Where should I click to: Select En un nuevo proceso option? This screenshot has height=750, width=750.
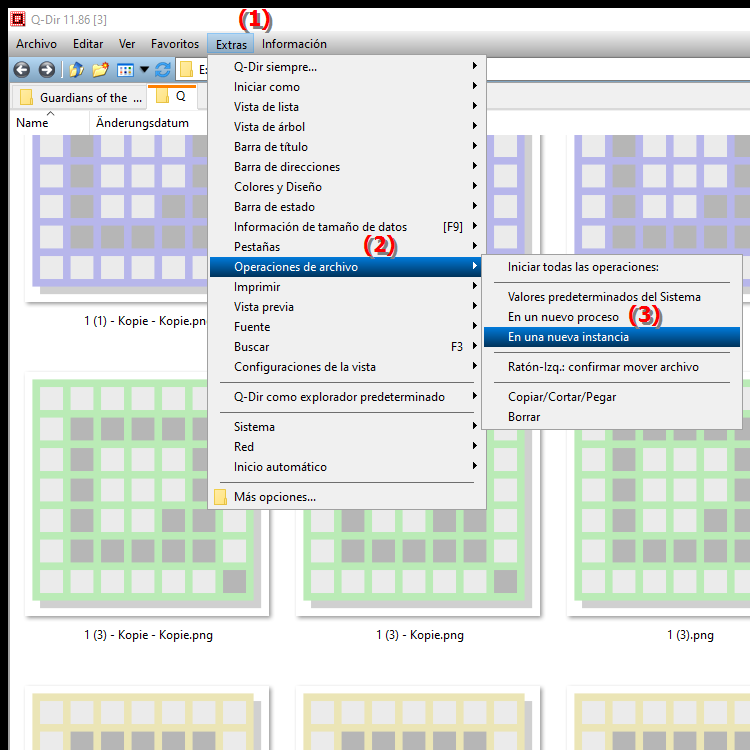pos(562,317)
